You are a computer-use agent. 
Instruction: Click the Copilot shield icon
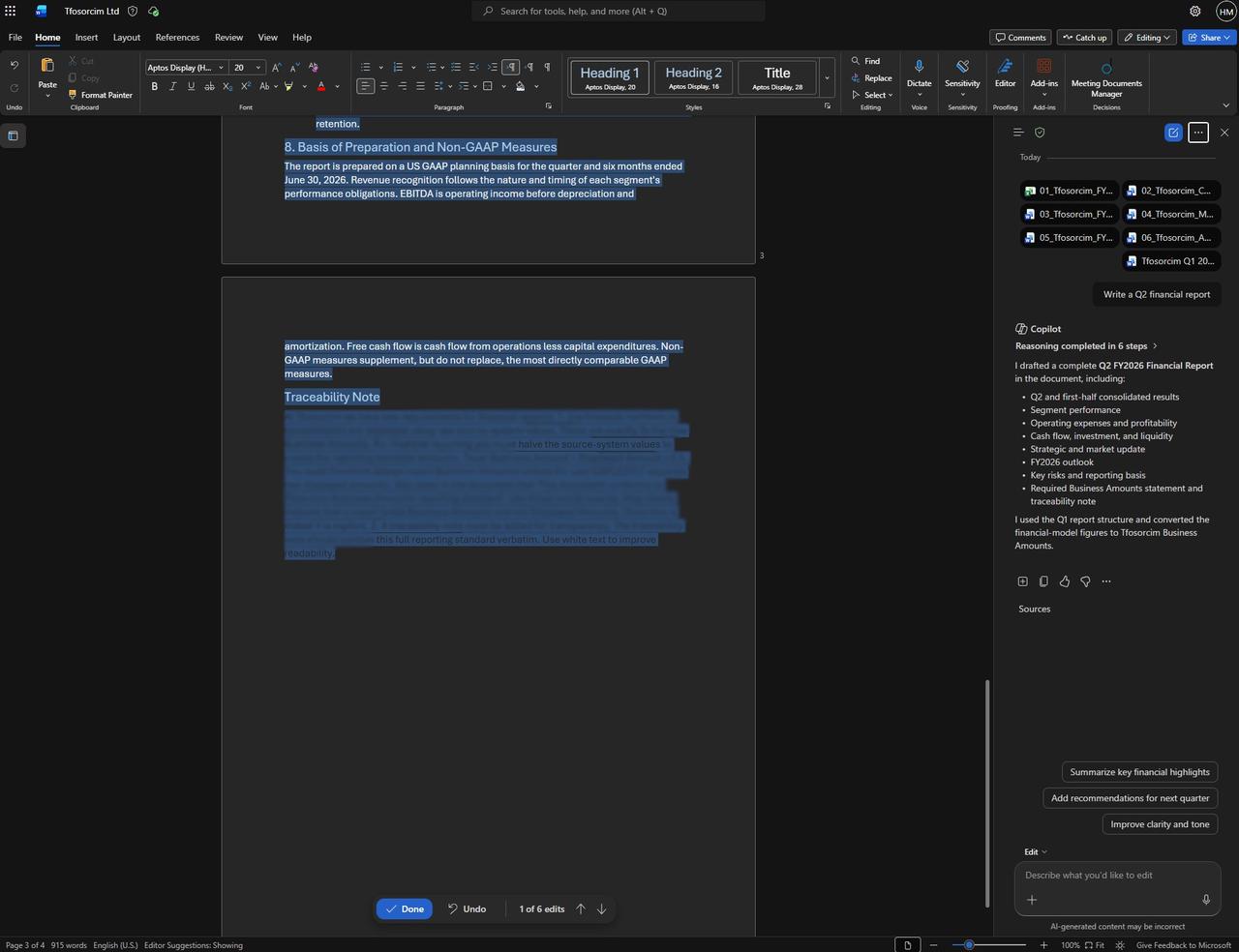tap(1040, 133)
